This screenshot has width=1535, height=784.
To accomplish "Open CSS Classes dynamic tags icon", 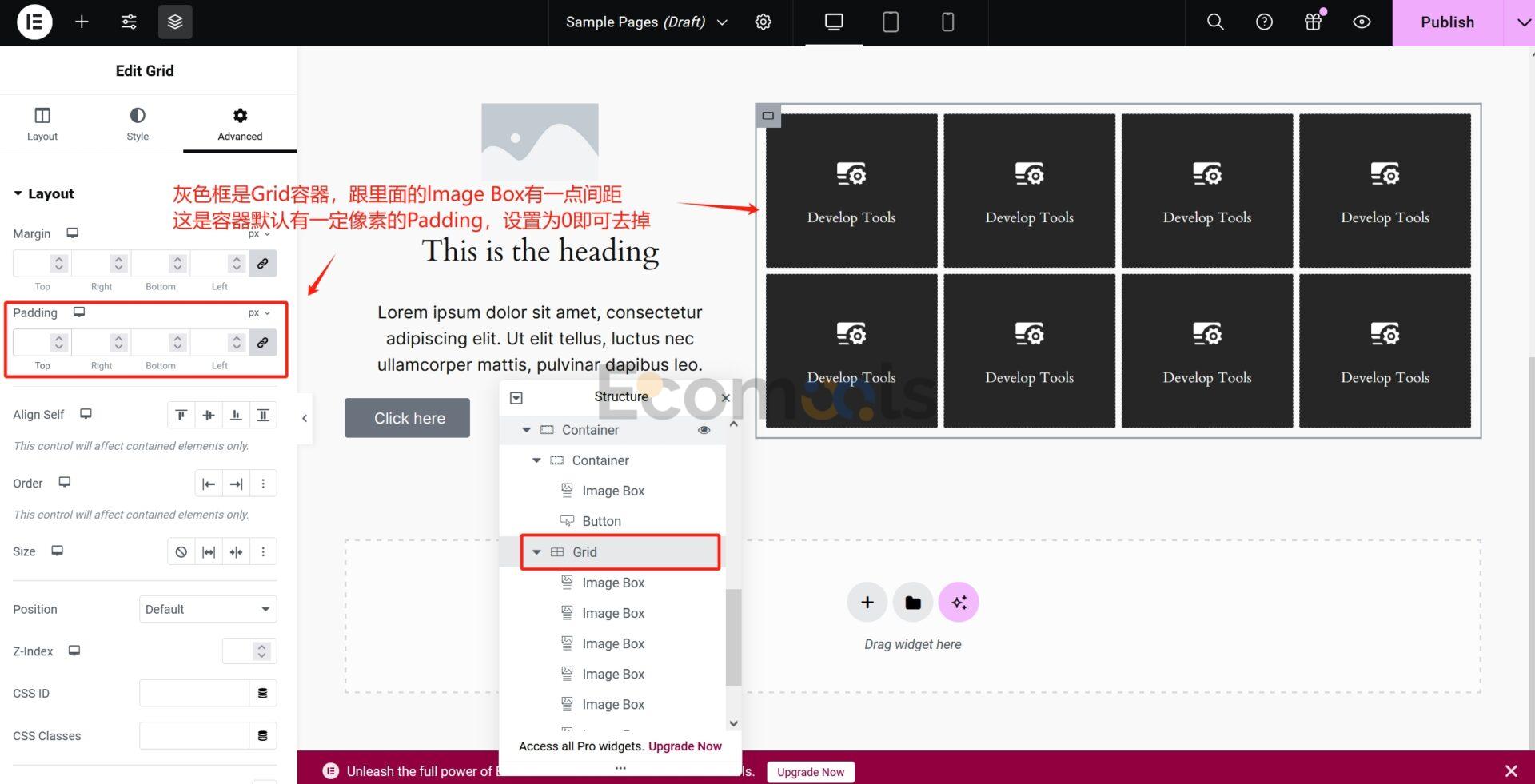I will pos(262,735).
